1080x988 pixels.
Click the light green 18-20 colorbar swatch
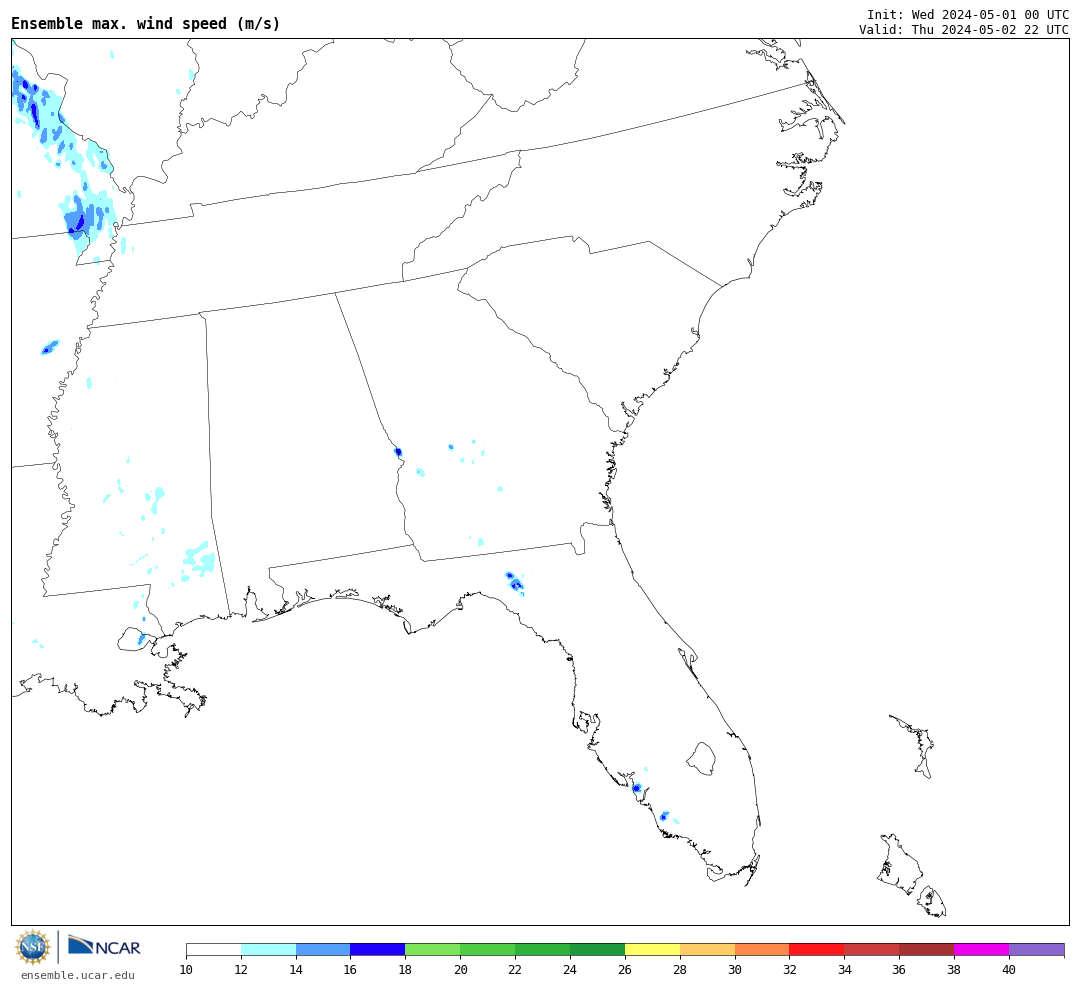[x=433, y=949]
